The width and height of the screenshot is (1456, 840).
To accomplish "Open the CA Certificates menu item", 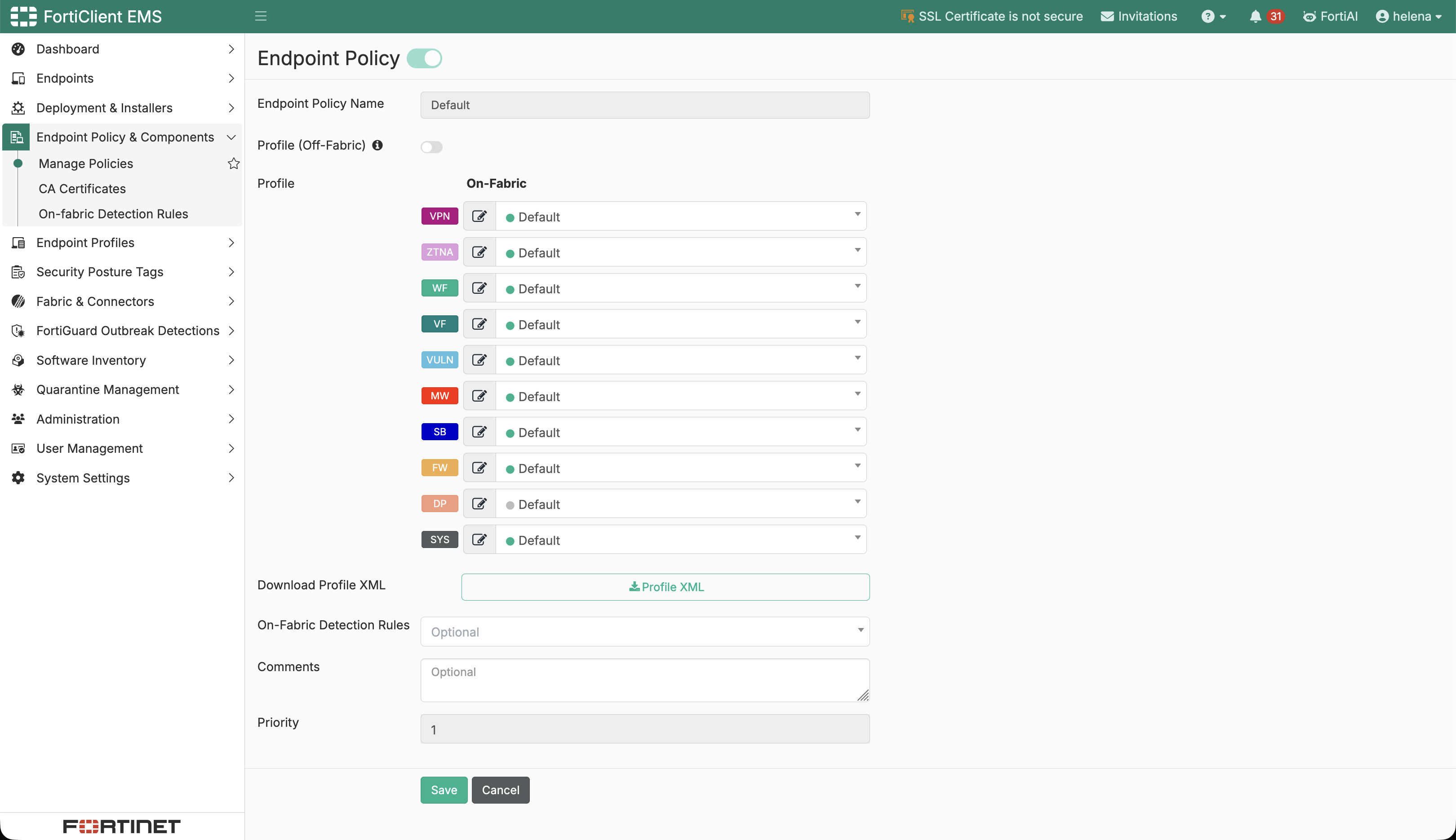I will click(82, 189).
